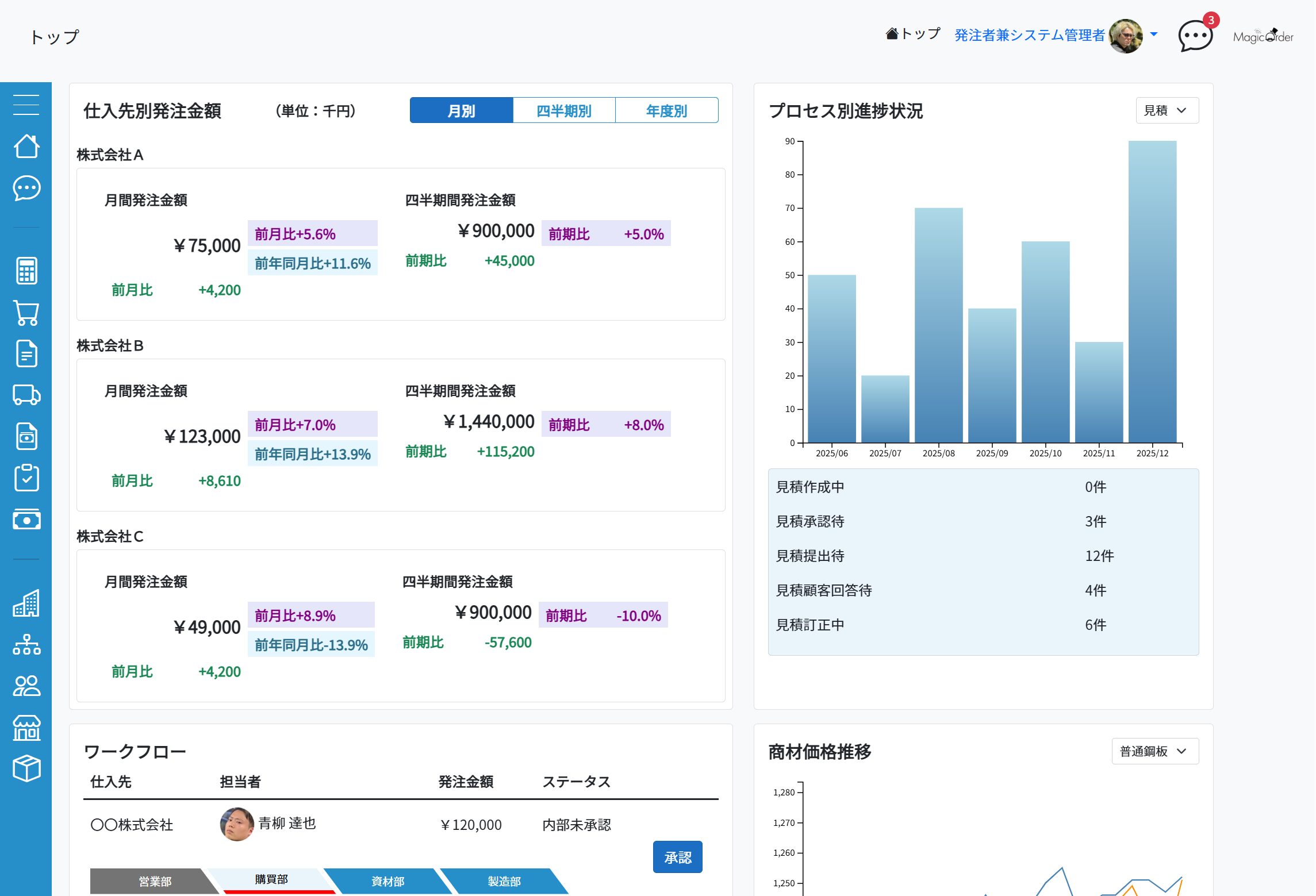The width and height of the screenshot is (1316, 896).
Task: Click the 承認 approve button
Action: pos(678,857)
